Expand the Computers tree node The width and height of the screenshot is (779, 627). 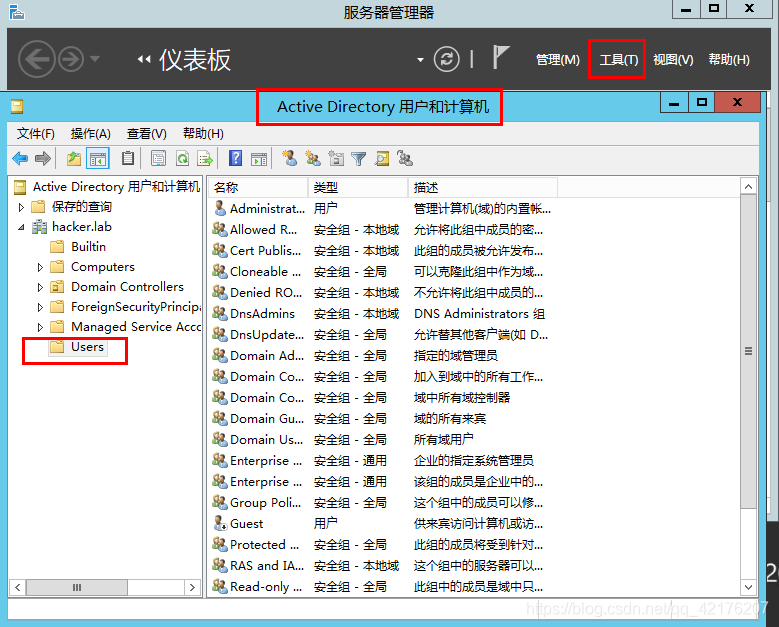(x=40, y=267)
